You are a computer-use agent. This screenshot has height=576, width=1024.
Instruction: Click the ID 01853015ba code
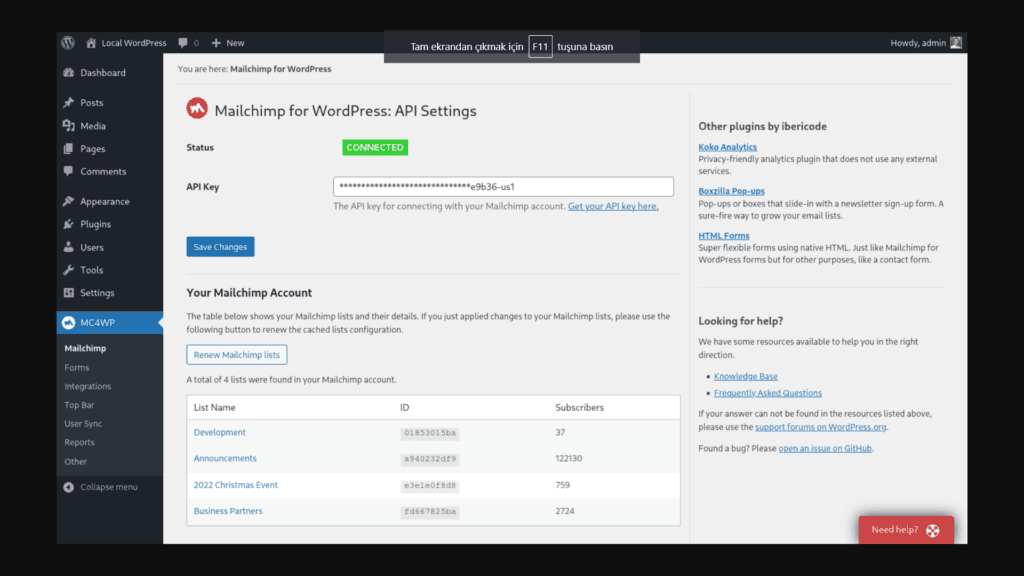[x=430, y=433]
